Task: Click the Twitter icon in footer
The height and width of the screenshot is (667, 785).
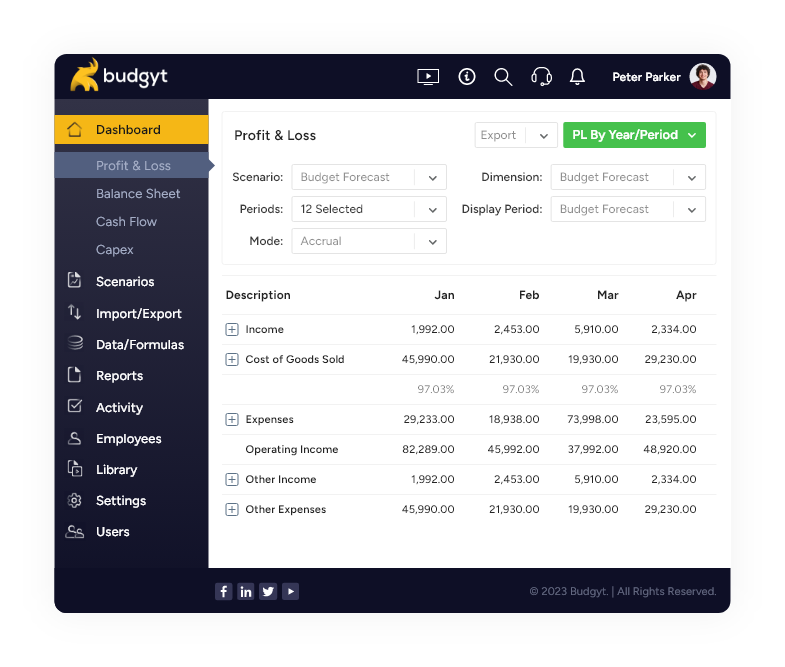Action: (x=268, y=591)
